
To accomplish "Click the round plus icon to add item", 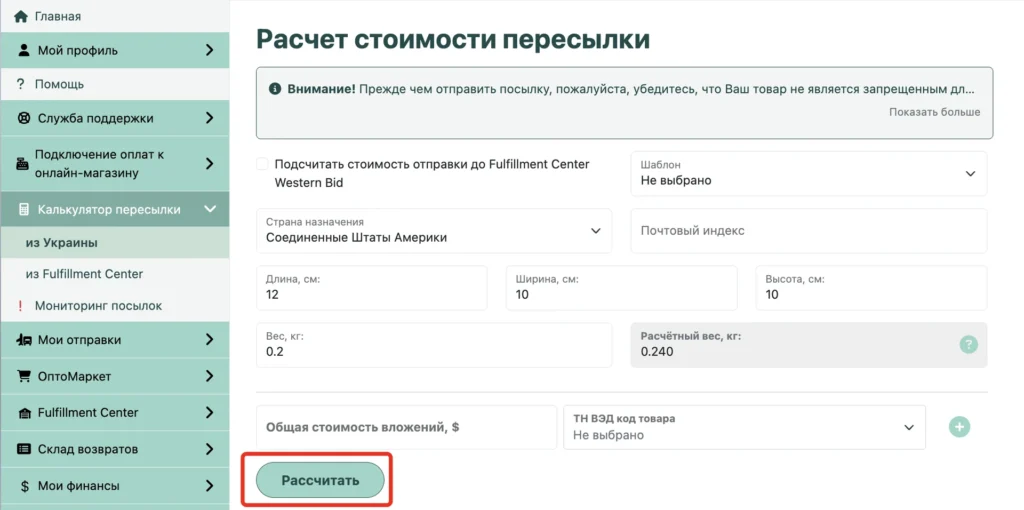I will coord(959,427).
